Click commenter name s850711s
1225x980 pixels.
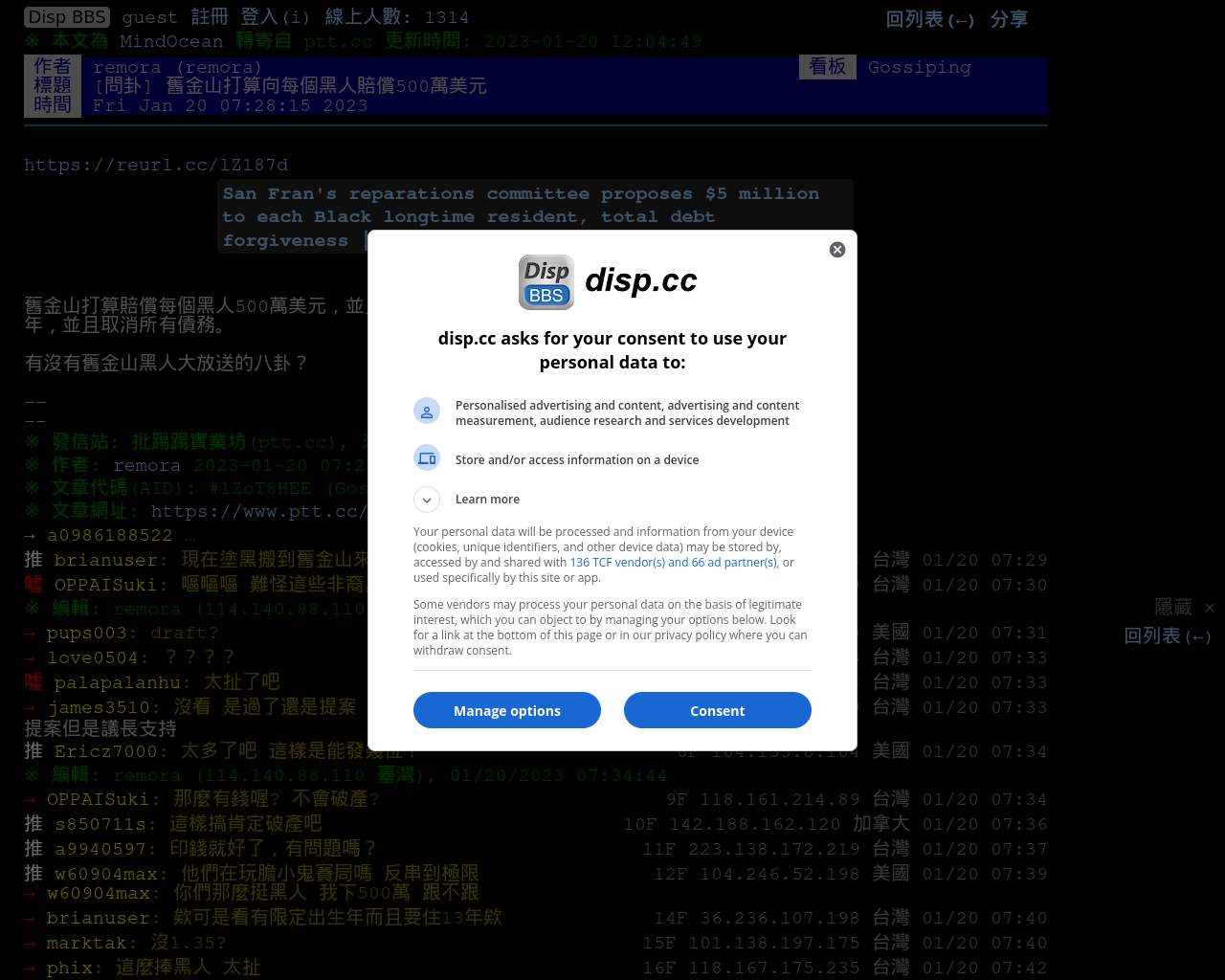[x=100, y=824]
